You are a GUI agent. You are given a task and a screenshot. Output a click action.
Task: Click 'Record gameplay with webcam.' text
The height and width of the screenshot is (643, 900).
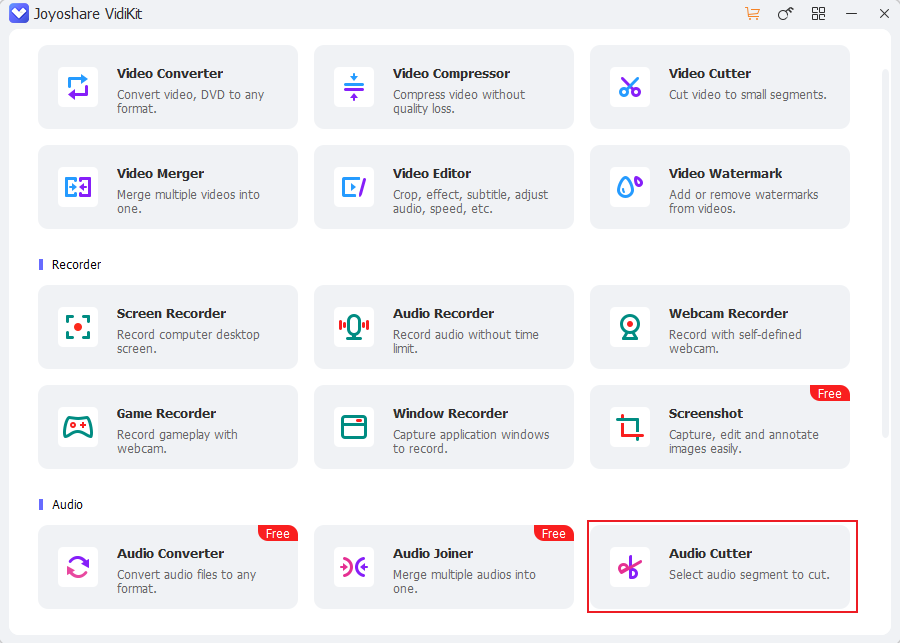pos(177,441)
